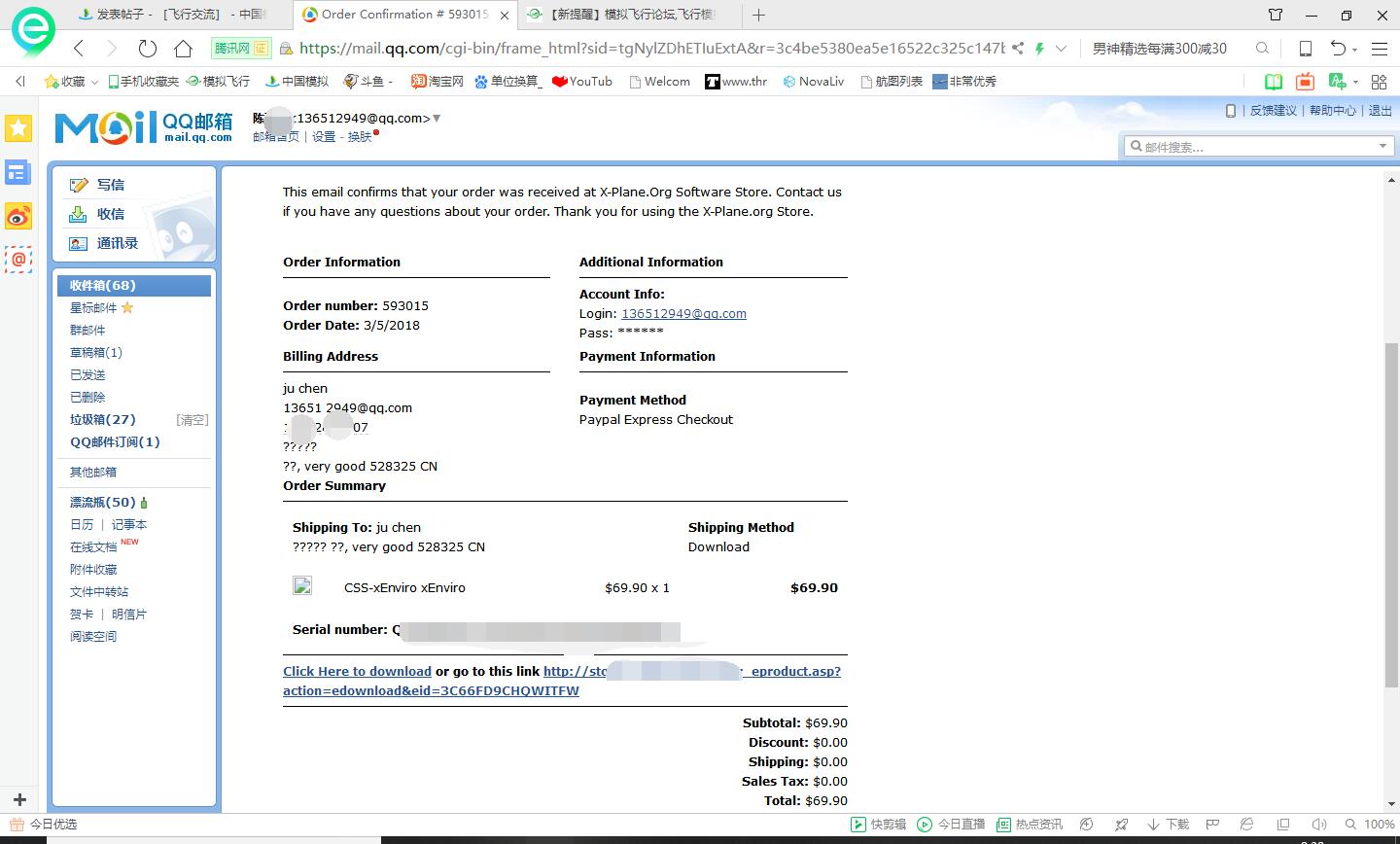1400x844 pixels.
Task: Open 帮助中心 help center
Action: coord(1332,110)
